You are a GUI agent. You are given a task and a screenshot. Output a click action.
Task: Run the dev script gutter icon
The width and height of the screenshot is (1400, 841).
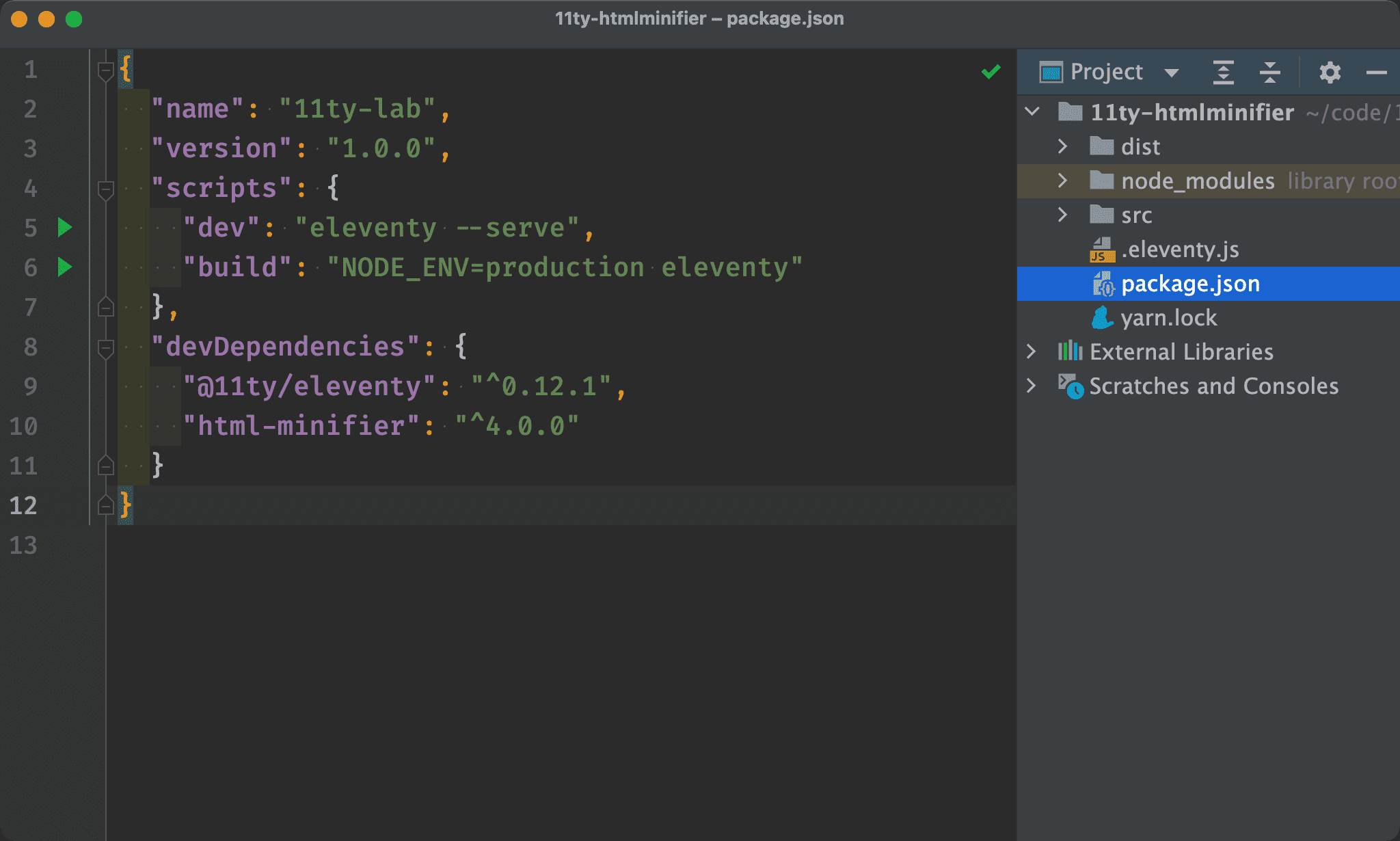pos(65,227)
